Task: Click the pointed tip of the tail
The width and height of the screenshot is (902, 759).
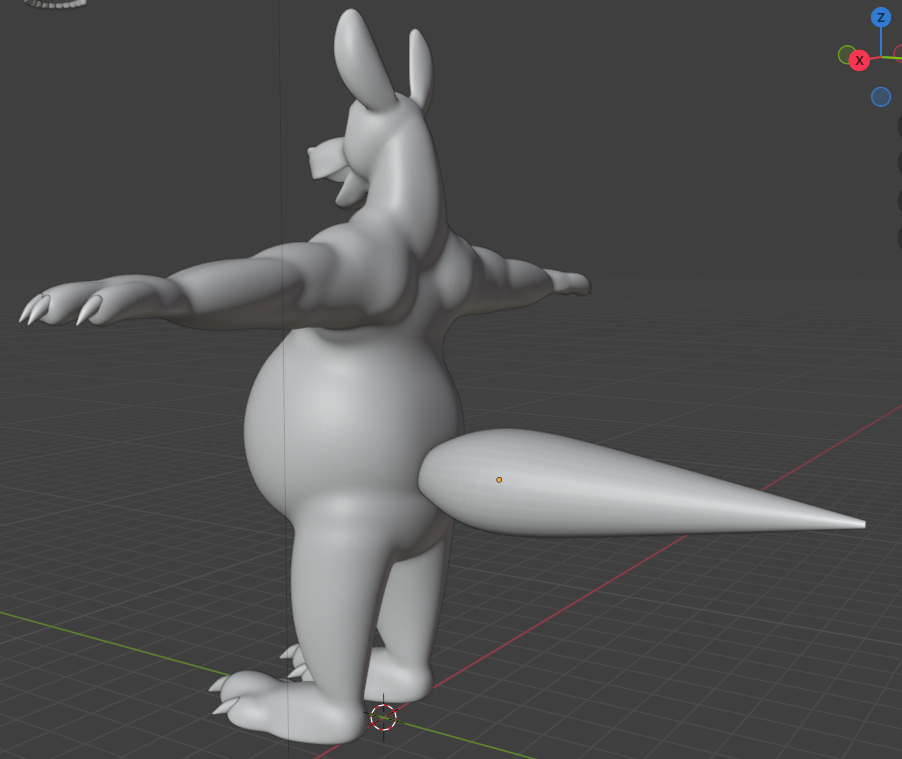Action: (x=860, y=523)
